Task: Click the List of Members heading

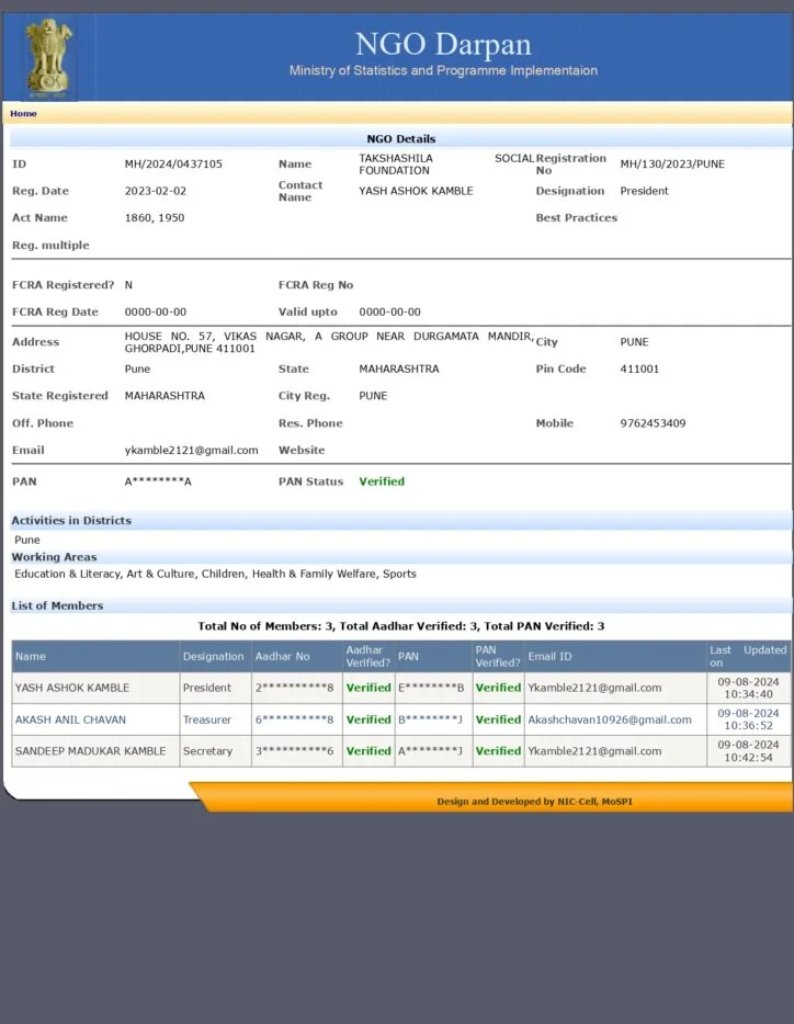Action: tap(57, 605)
